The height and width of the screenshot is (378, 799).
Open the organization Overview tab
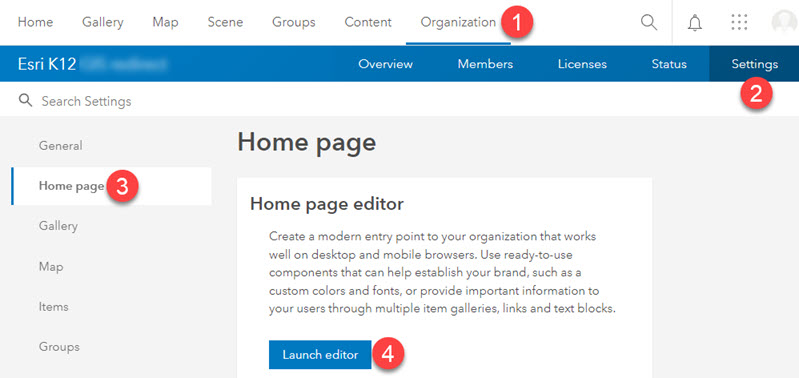click(385, 64)
